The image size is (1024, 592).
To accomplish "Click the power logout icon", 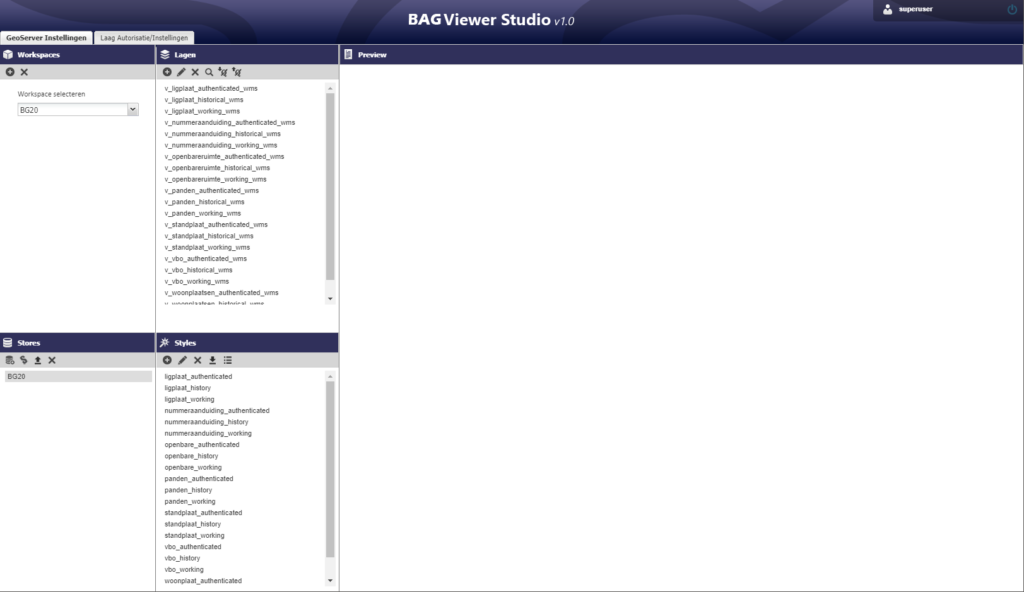I will [1012, 9].
